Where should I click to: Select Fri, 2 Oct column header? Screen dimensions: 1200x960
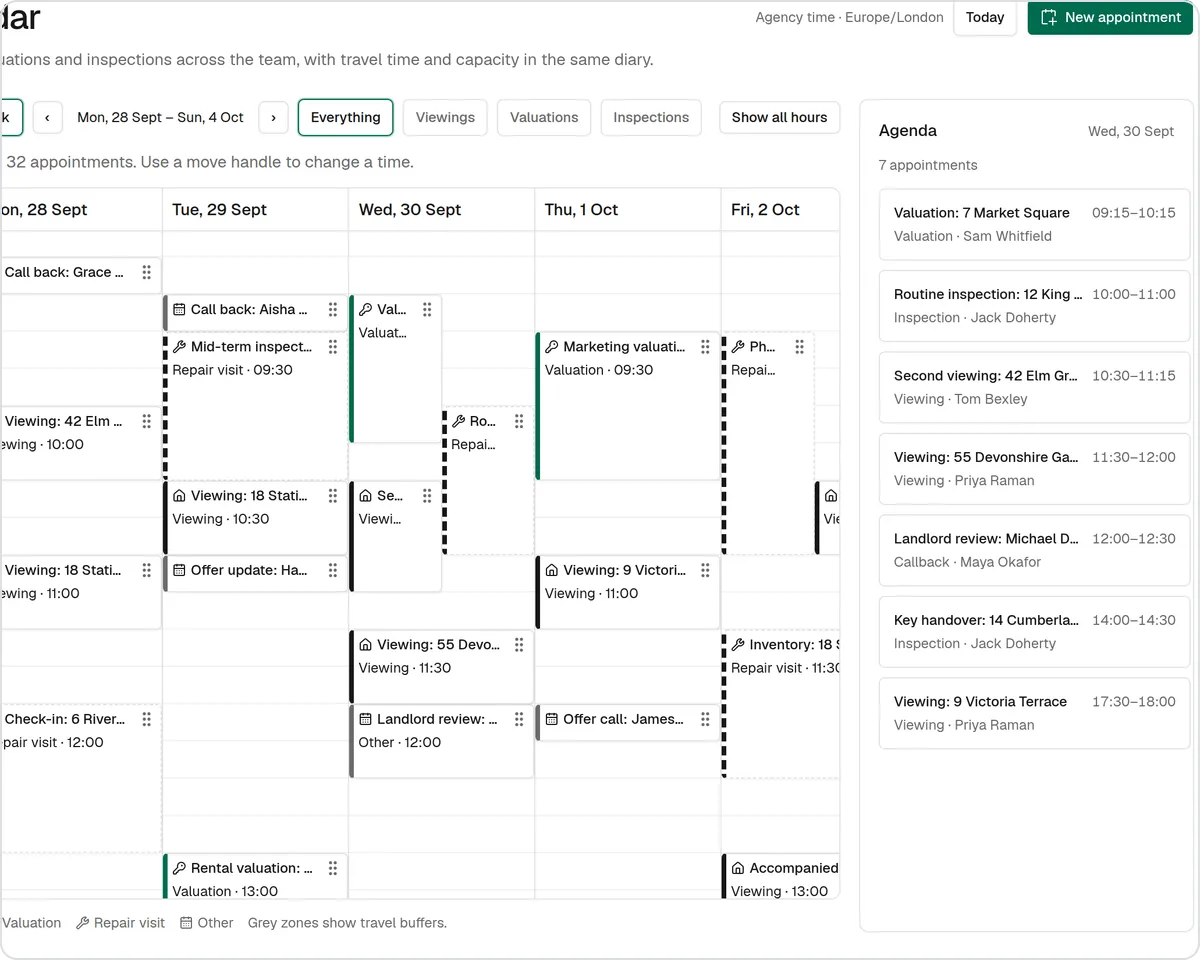click(780, 210)
